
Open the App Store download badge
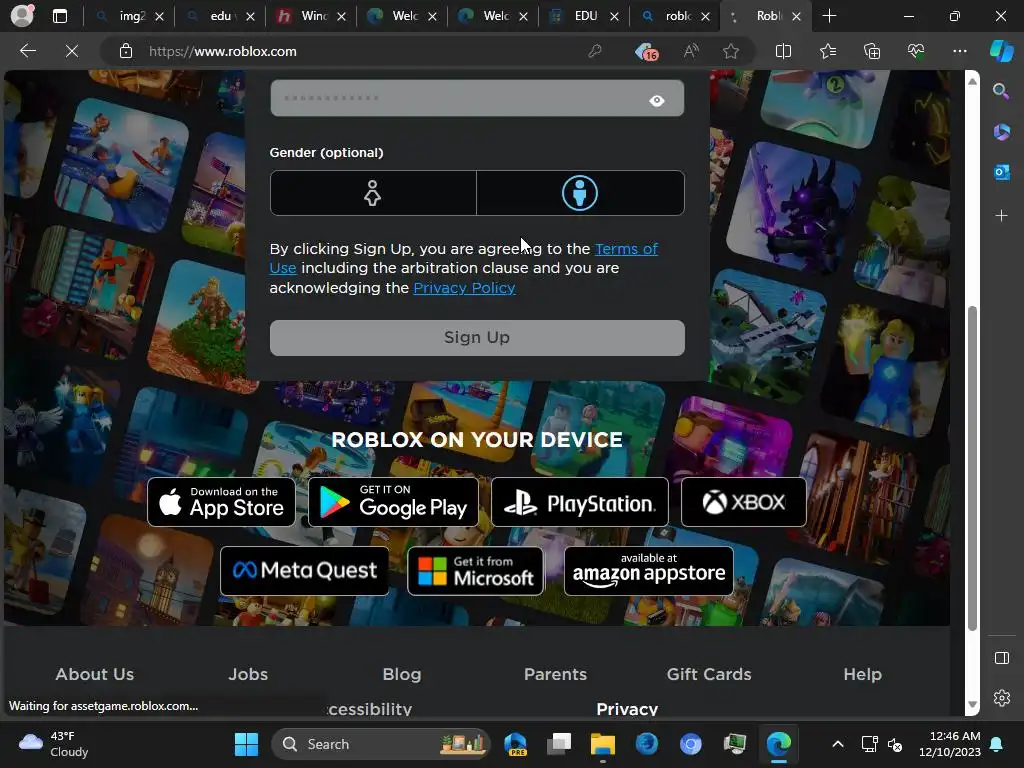point(221,502)
